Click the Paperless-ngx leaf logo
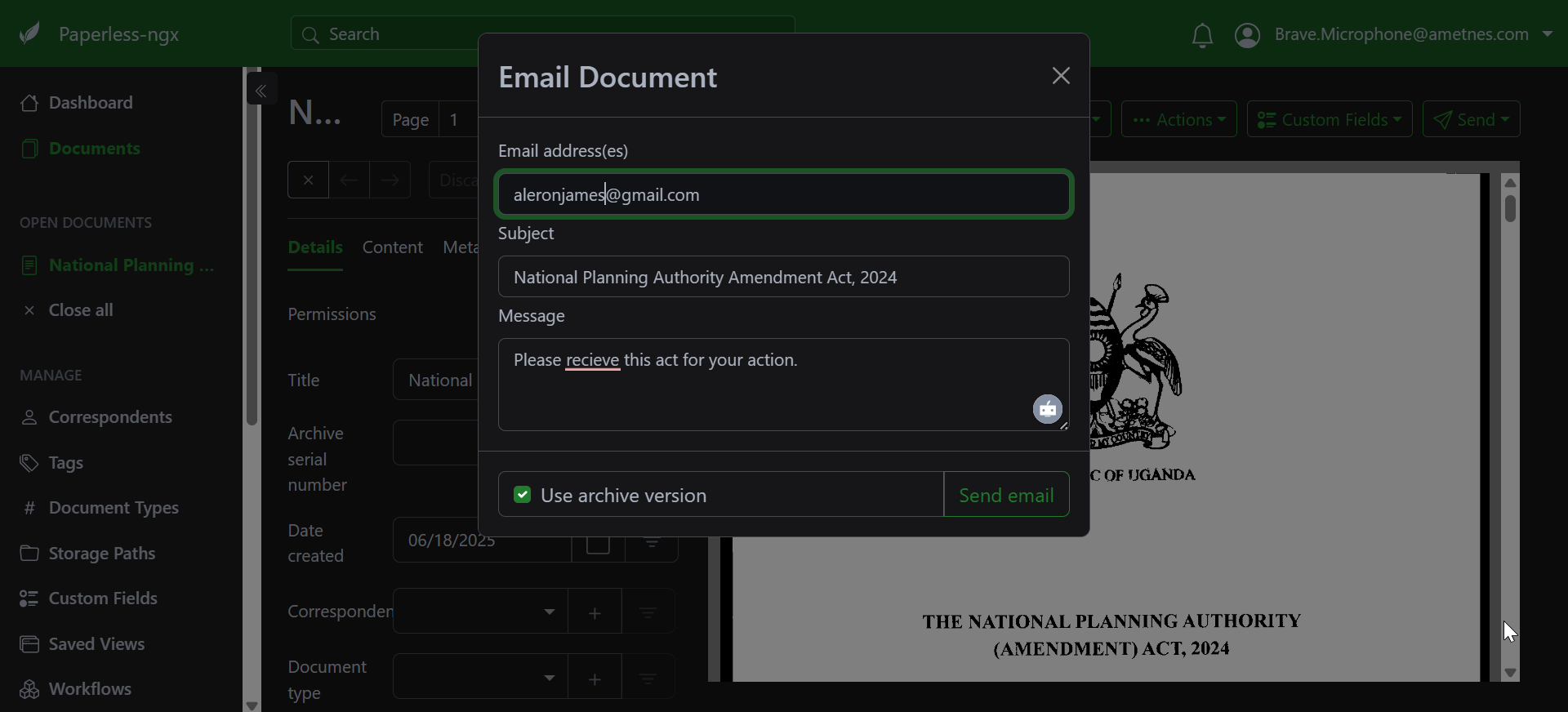Viewport: 1568px width, 712px height. [x=30, y=34]
